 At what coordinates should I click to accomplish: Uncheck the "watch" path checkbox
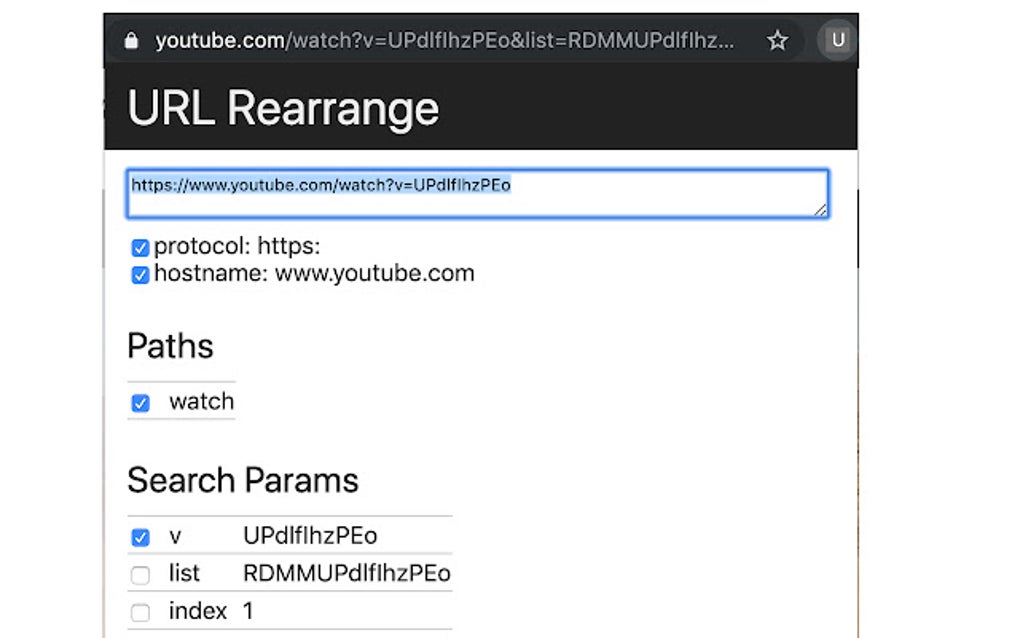tap(141, 403)
